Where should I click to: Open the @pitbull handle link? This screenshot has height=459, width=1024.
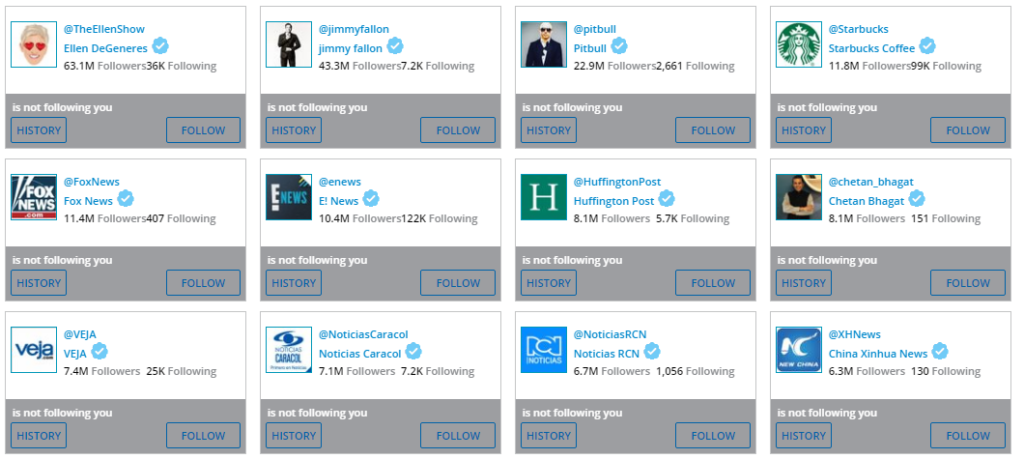pyautogui.click(x=596, y=29)
